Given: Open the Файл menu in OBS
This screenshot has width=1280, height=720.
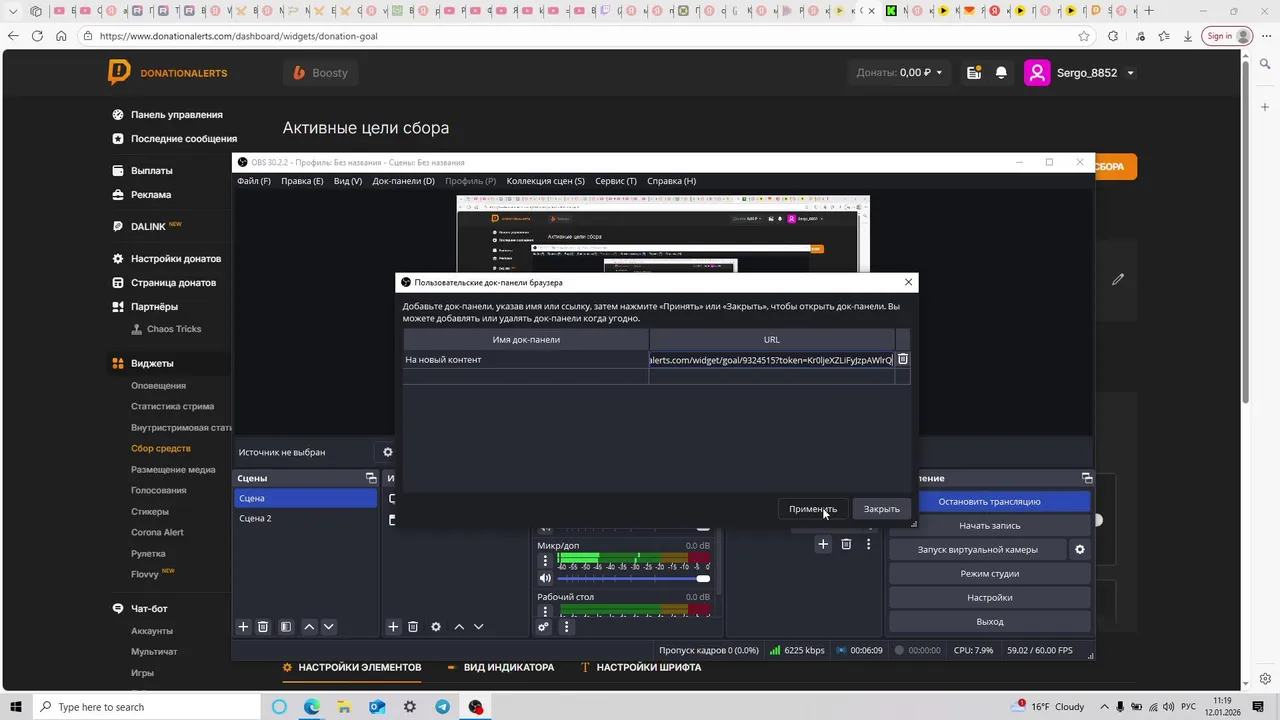Looking at the screenshot, I should click(254, 181).
